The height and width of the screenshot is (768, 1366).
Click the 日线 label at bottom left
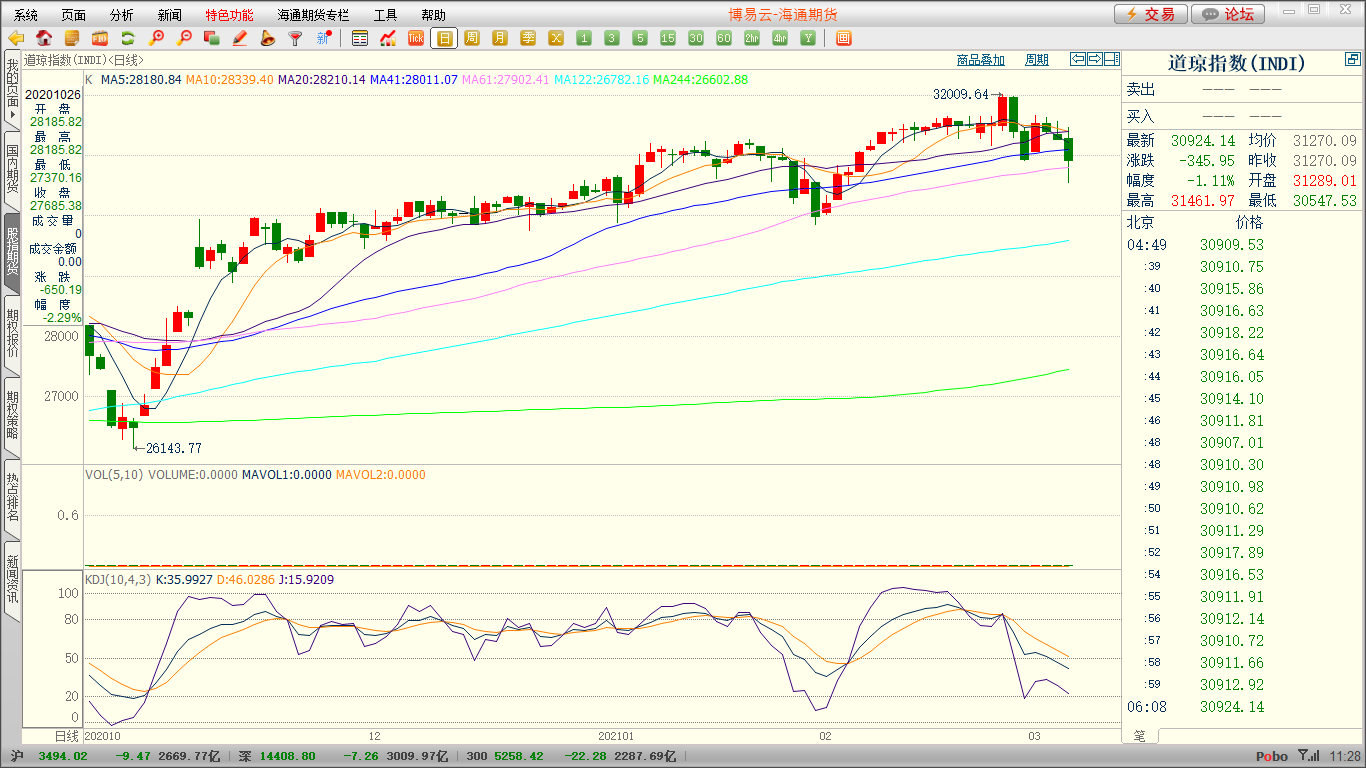[65, 736]
